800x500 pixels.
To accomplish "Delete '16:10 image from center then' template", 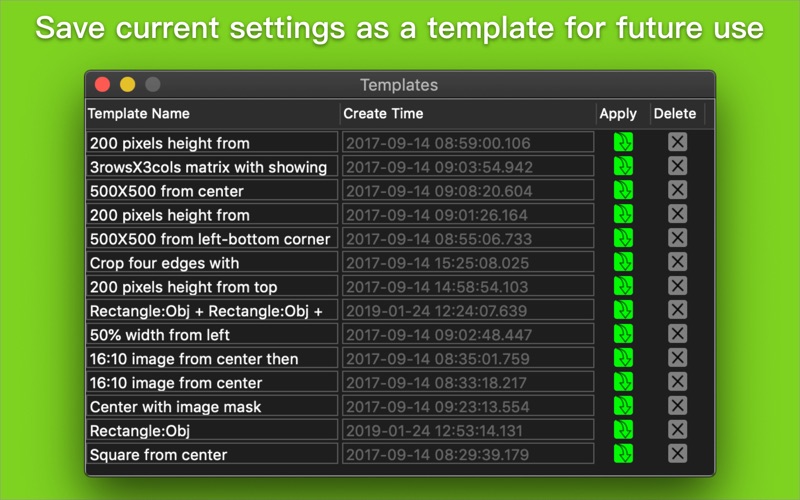I will [677, 358].
